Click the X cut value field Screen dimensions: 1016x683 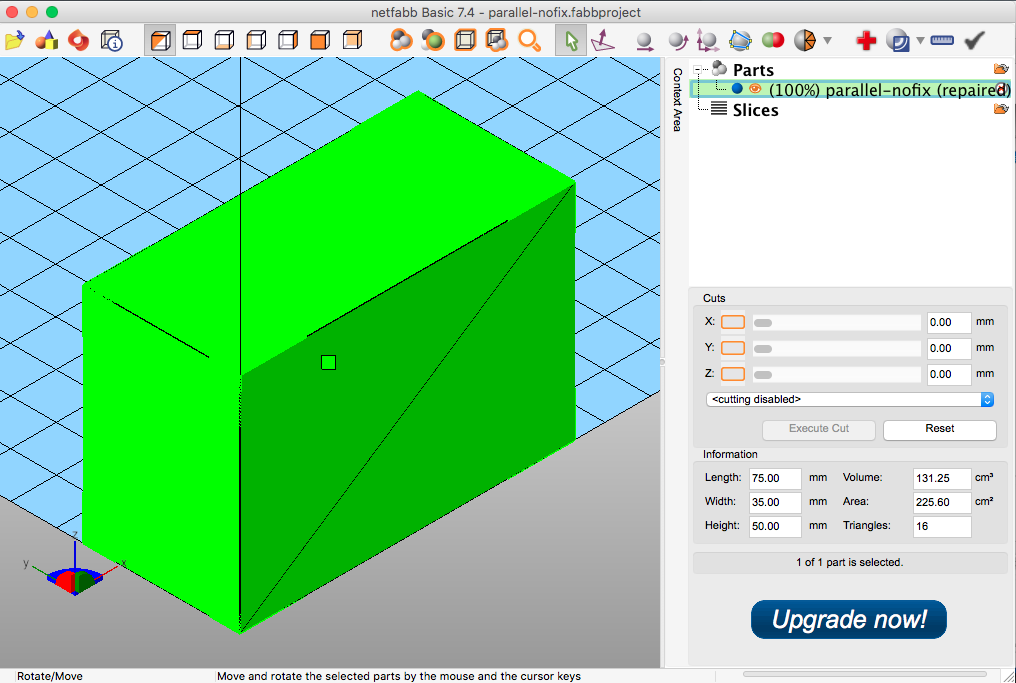pos(949,322)
